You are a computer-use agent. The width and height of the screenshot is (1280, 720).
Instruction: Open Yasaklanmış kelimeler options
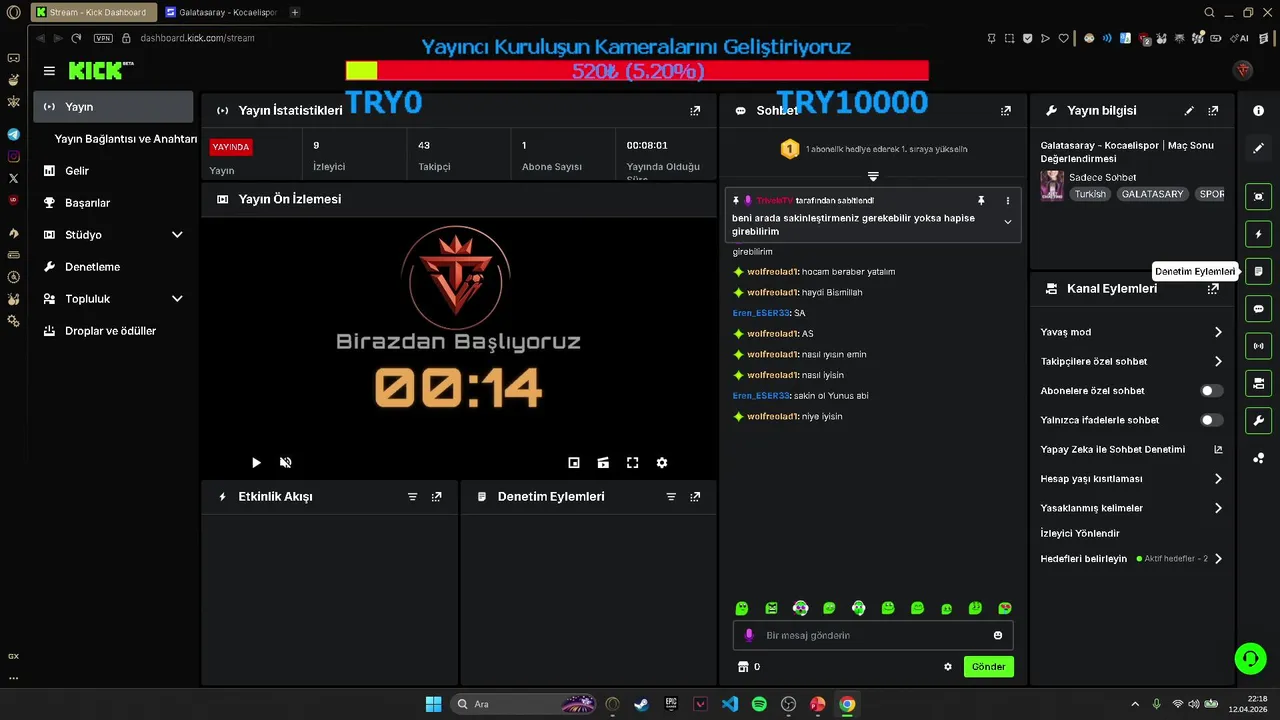point(1218,508)
